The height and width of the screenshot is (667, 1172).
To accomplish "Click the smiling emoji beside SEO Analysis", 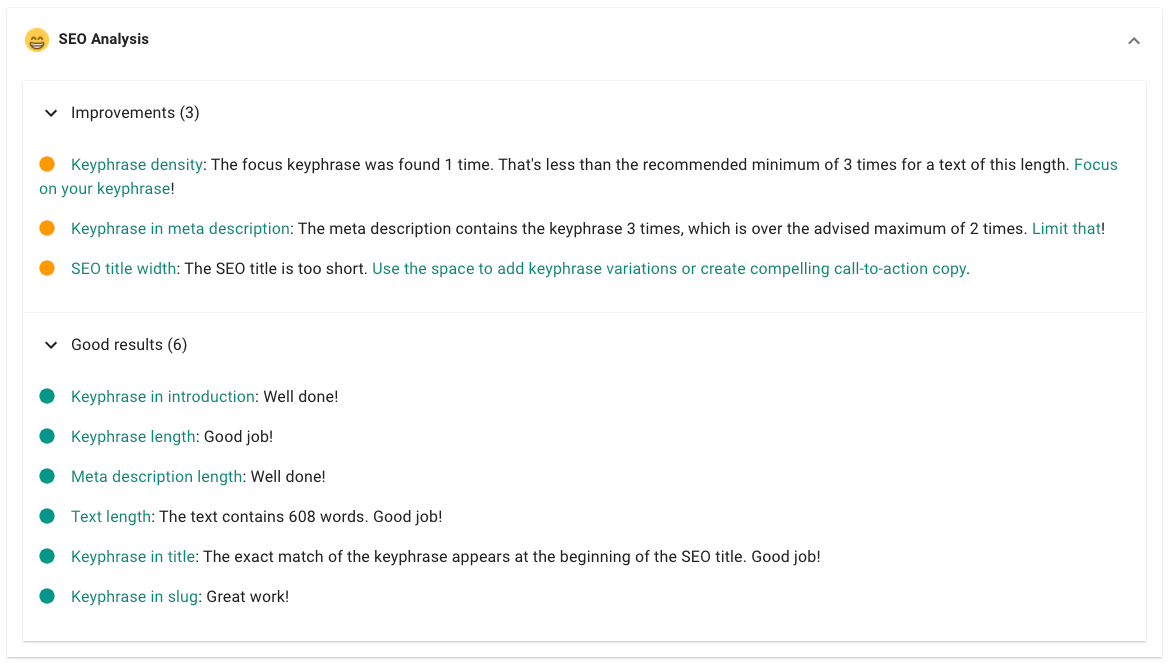I will [36, 40].
